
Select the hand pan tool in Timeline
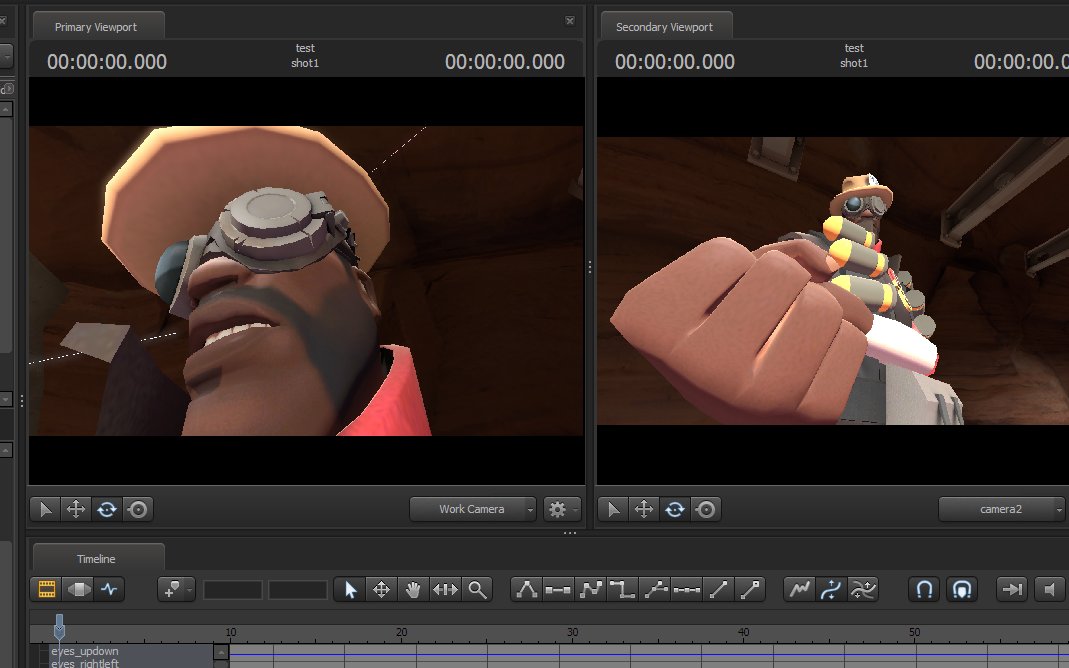coord(412,590)
